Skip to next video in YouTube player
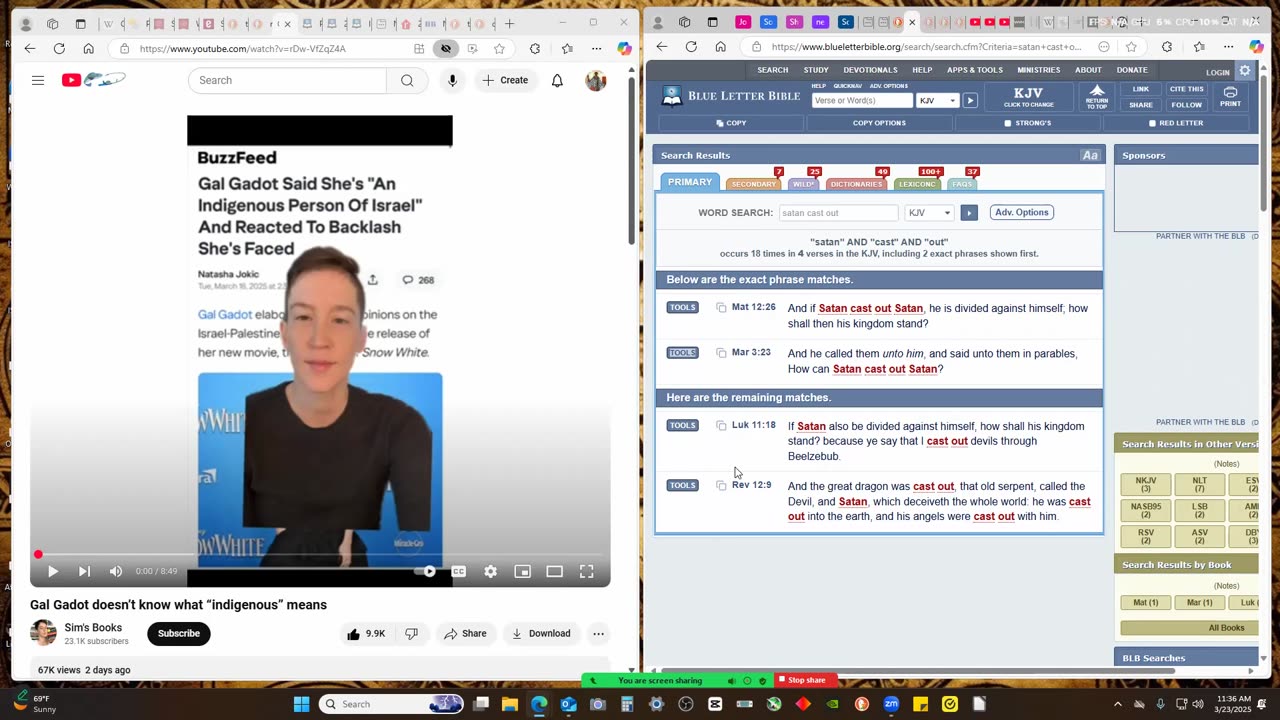 point(84,571)
